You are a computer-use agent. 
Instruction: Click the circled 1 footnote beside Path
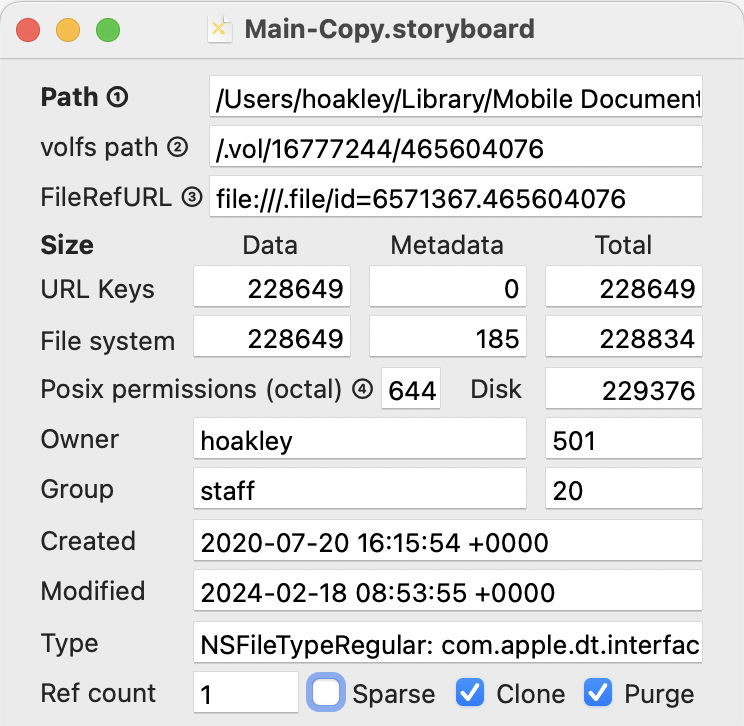click(118, 98)
